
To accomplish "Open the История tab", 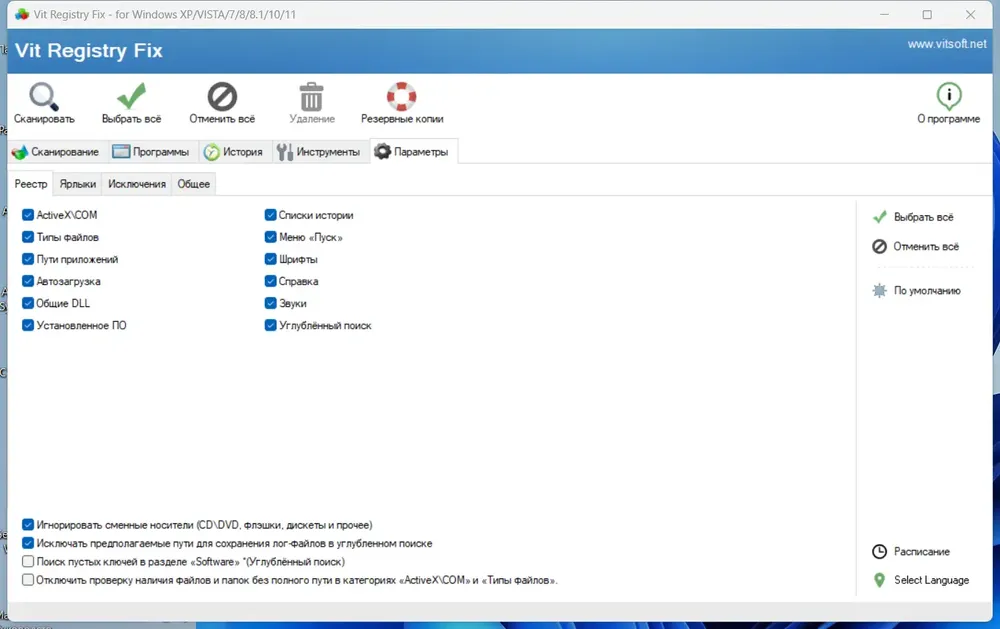I will click(234, 152).
